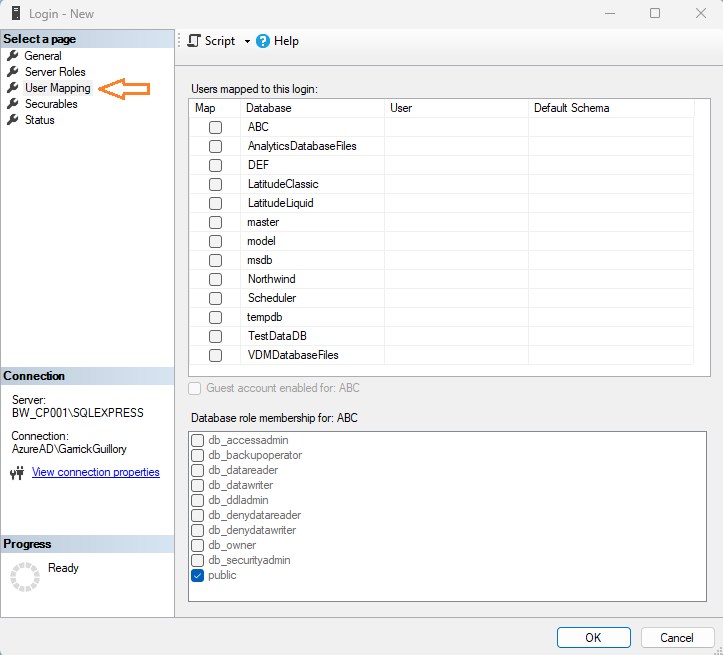The image size is (723, 655).
Task: Tick the Map checkbox for DEF
Action: (215, 165)
